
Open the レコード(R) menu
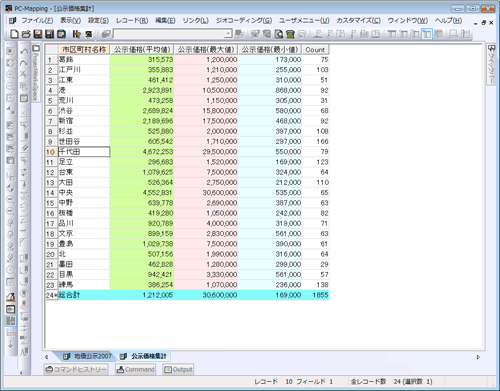click(x=132, y=21)
